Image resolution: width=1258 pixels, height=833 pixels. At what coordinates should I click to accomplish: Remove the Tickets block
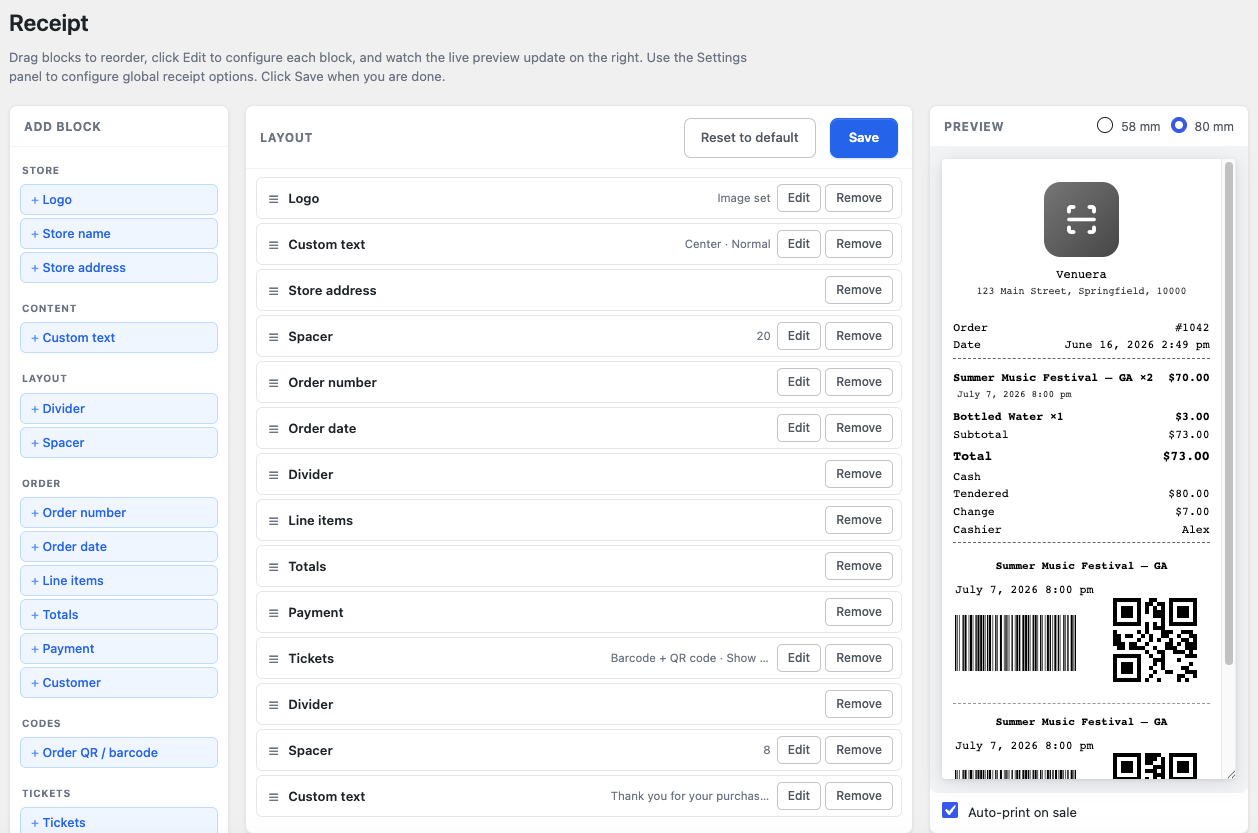[x=859, y=658]
